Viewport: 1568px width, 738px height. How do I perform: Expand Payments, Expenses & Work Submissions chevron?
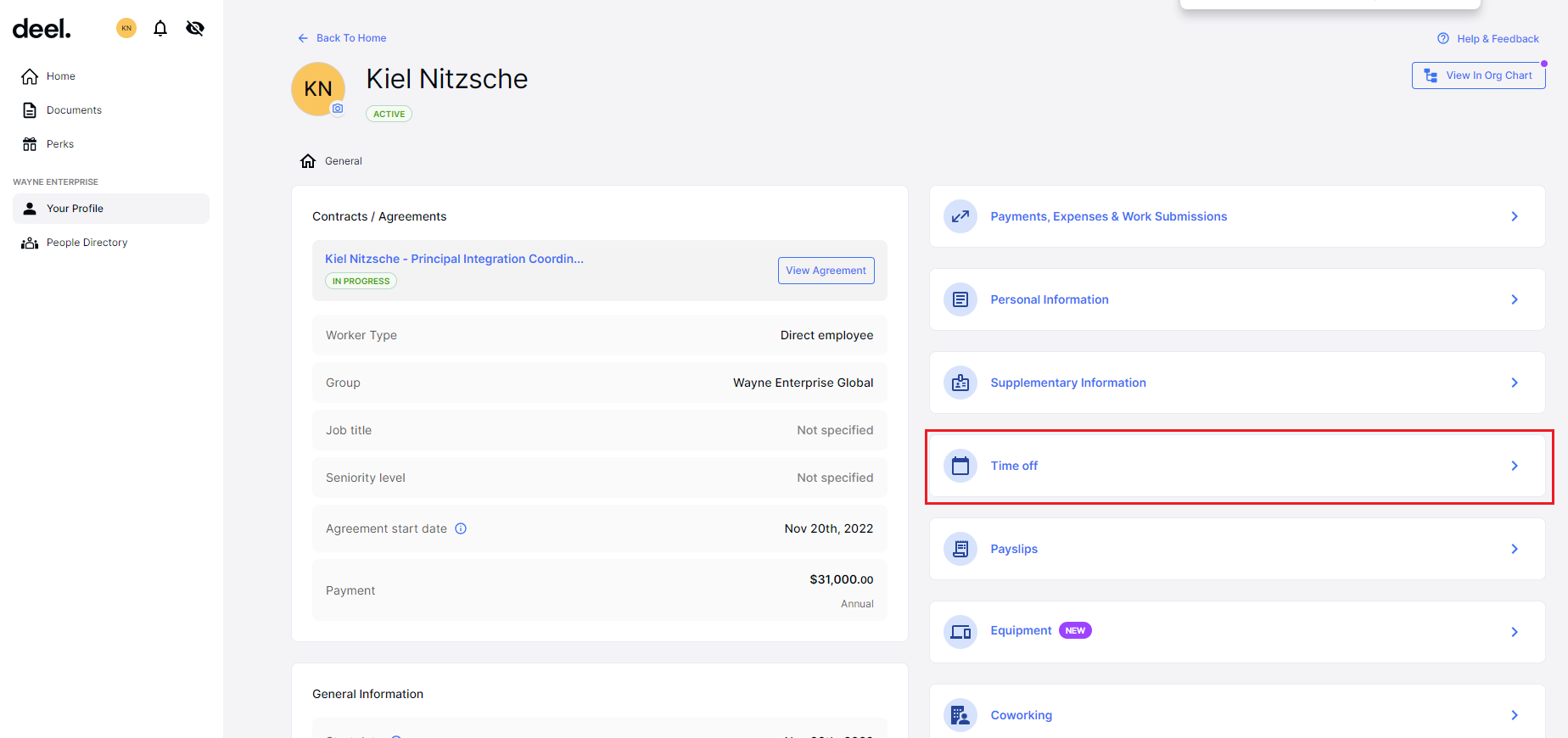click(1515, 216)
